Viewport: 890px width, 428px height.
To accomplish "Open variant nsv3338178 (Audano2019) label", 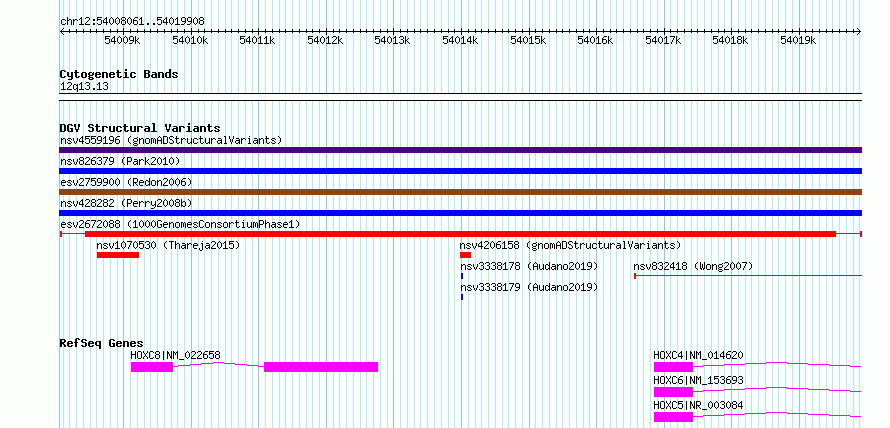I will tap(529, 266).
